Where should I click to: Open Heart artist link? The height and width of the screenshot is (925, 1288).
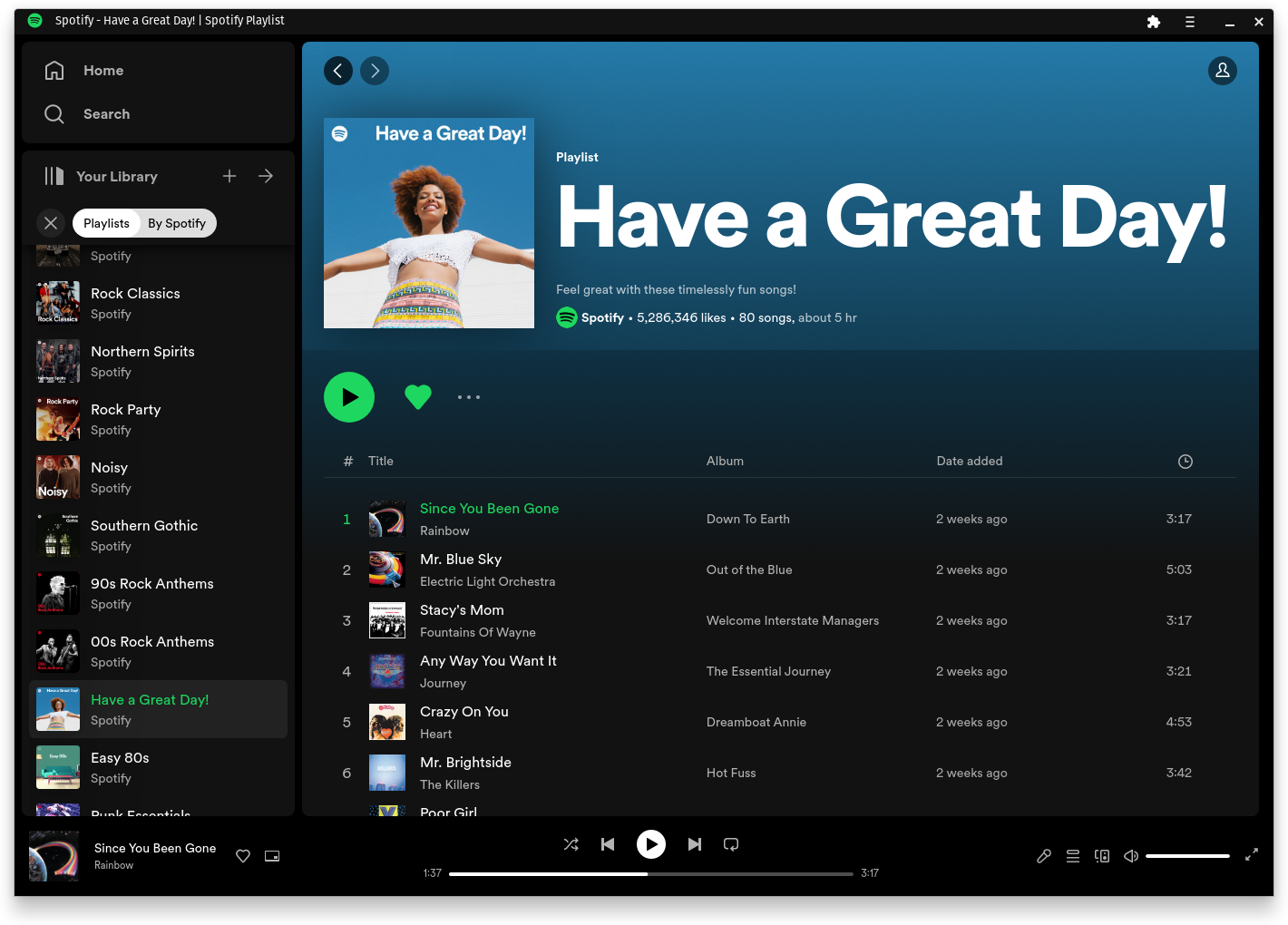click(x=435, y=735)
